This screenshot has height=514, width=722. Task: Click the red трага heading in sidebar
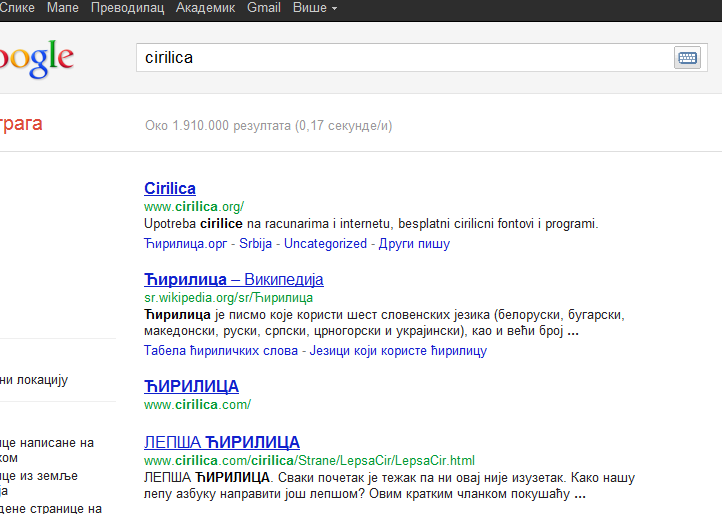point(21,124)
